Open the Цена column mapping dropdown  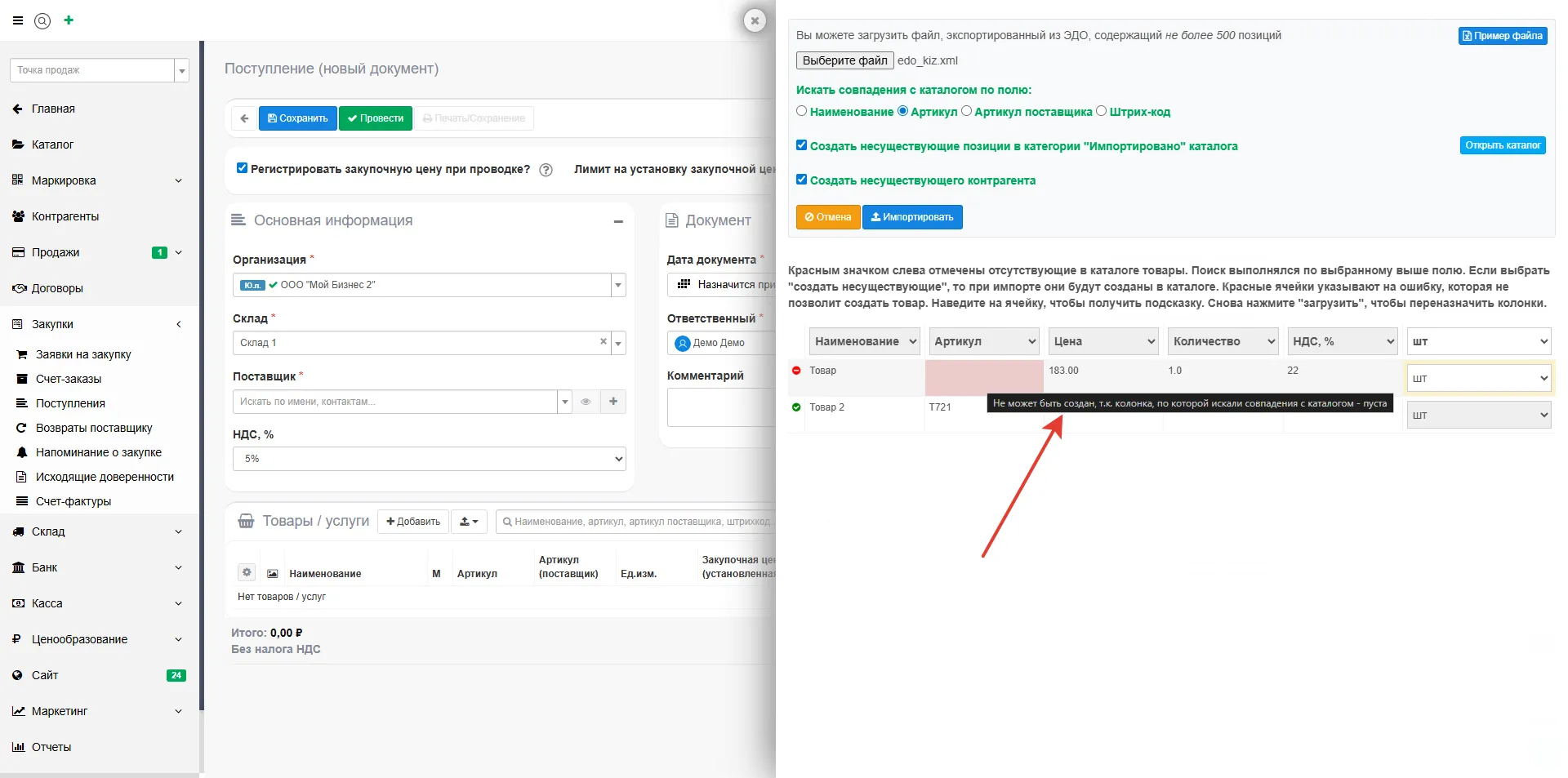tap(1102, 341)
